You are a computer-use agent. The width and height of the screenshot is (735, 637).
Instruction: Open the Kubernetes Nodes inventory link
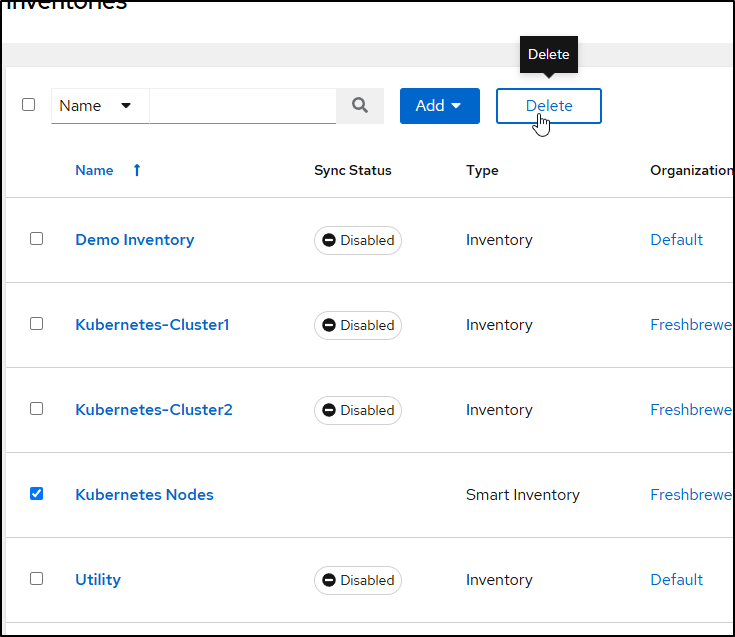[x=144, y=495]
